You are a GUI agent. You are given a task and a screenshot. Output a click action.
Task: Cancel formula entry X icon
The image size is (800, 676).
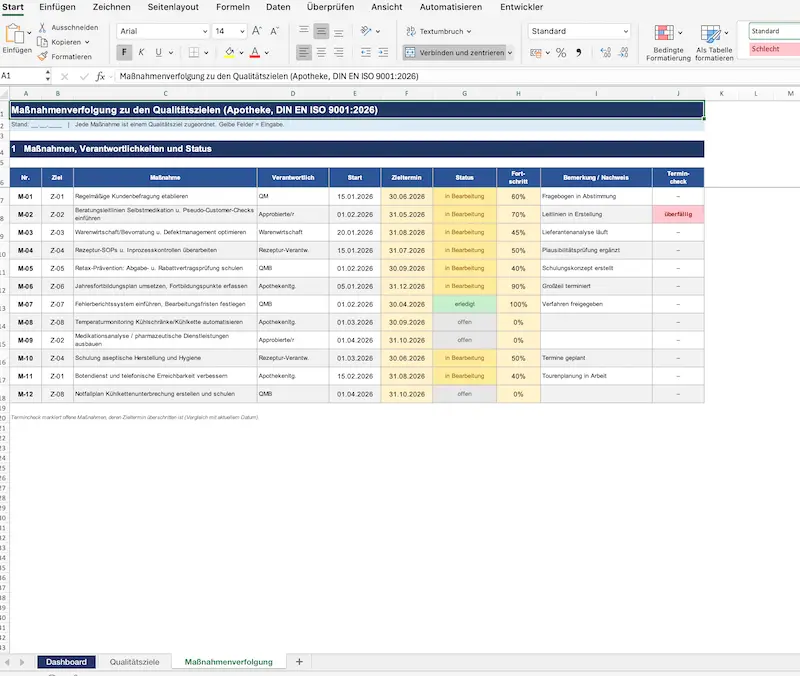point(64,77)
